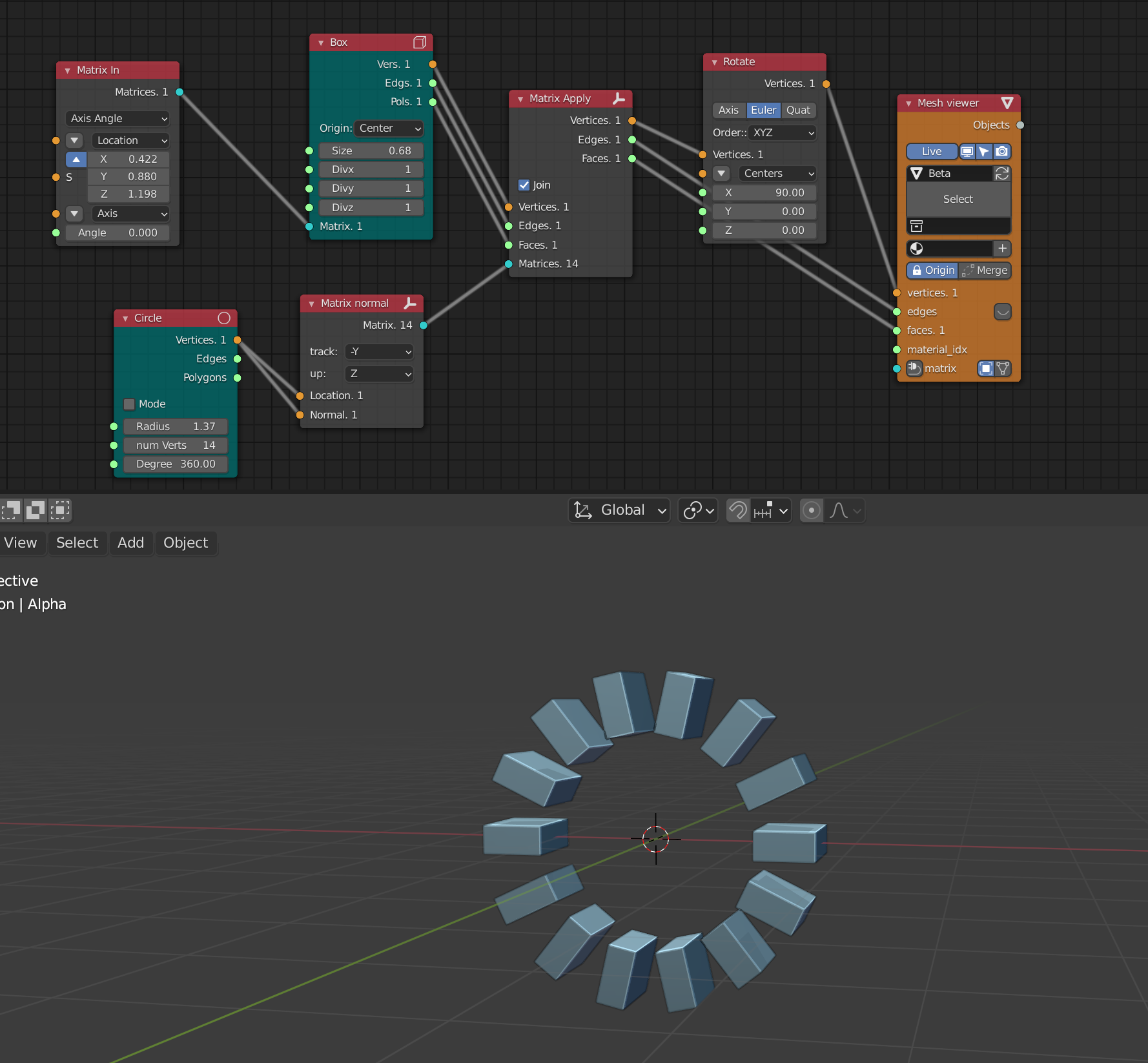The width and height of the screenshot is (1148, 1063).
Task: Click the bounding box icon beside matrix socket
Action: (986, 368)
